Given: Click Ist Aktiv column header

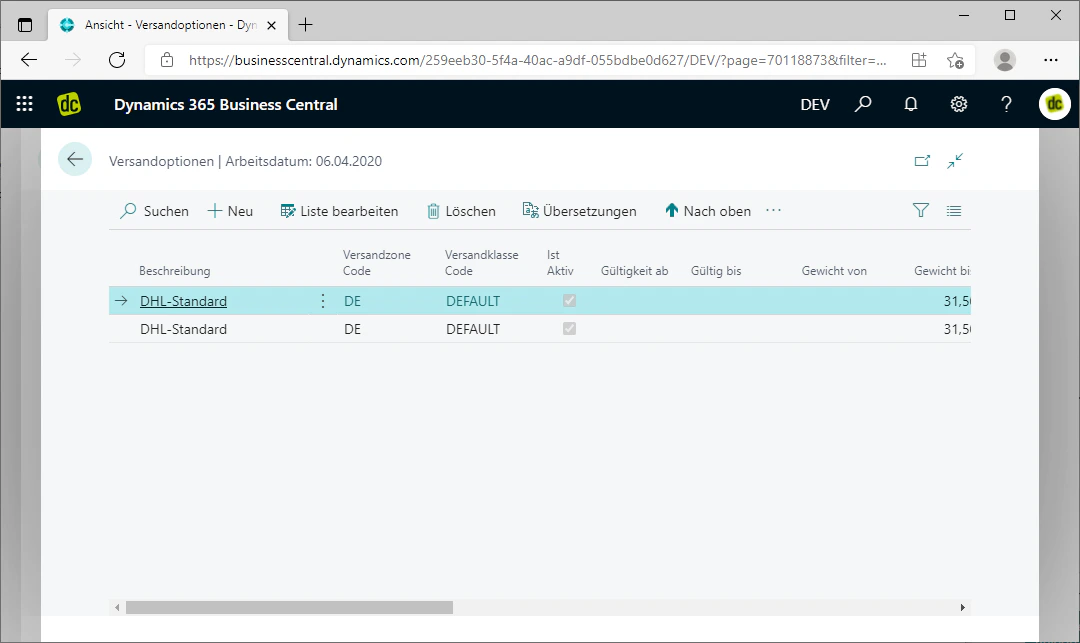Looking at the screenshot, I should coord(560,262).
